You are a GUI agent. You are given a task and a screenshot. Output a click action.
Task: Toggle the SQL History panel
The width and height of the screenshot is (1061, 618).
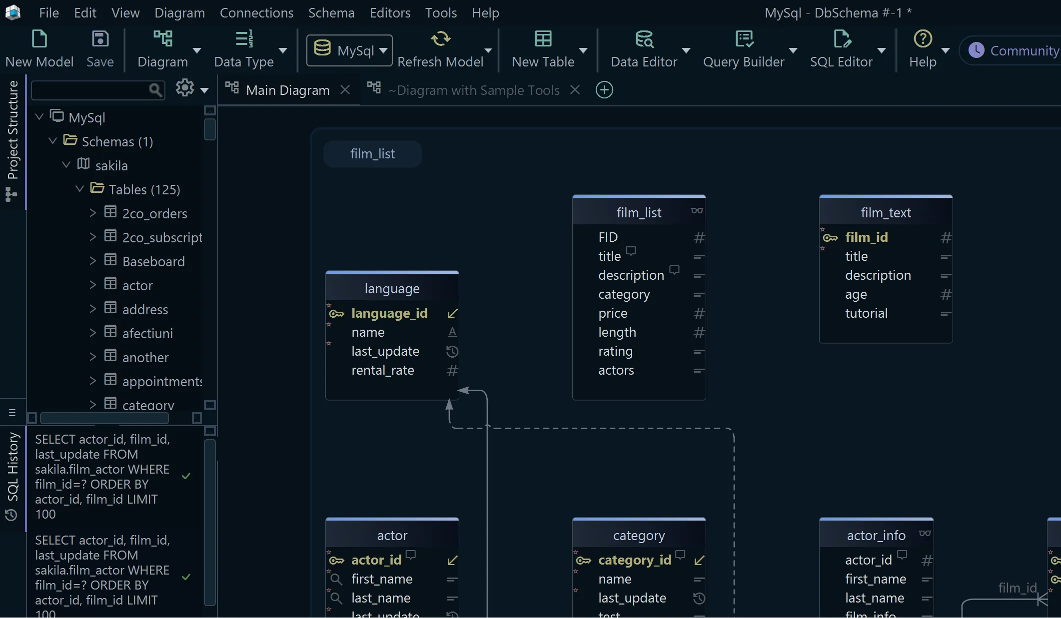point(12,470)
